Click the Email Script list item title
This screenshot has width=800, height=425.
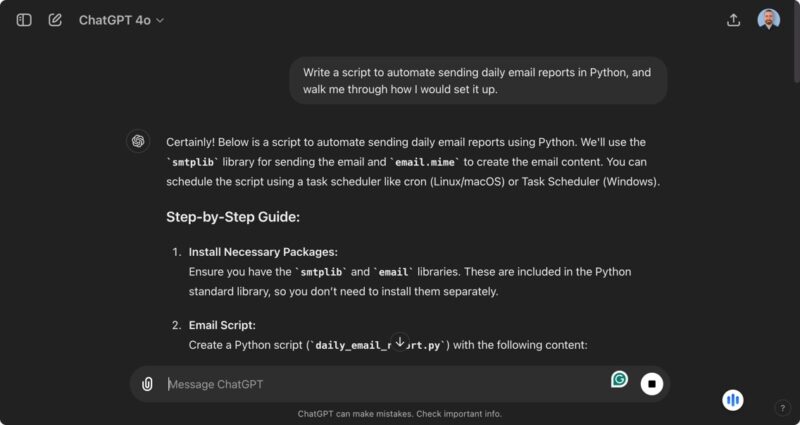click(x=222, y=325)
